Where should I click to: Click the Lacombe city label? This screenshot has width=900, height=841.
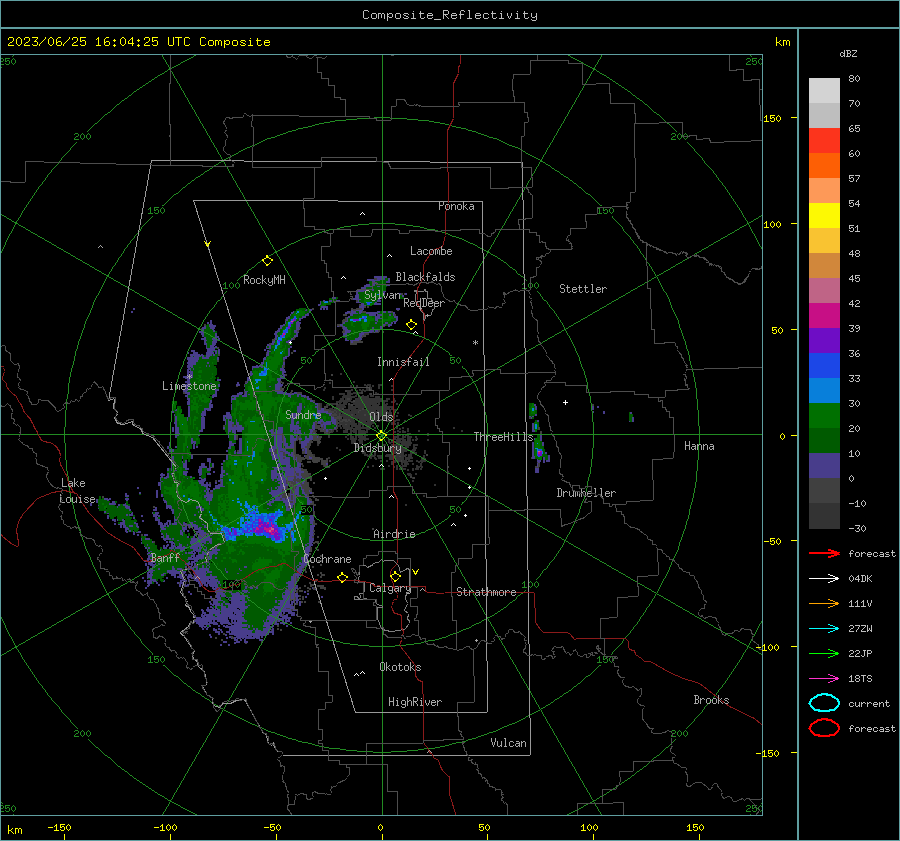431,251
